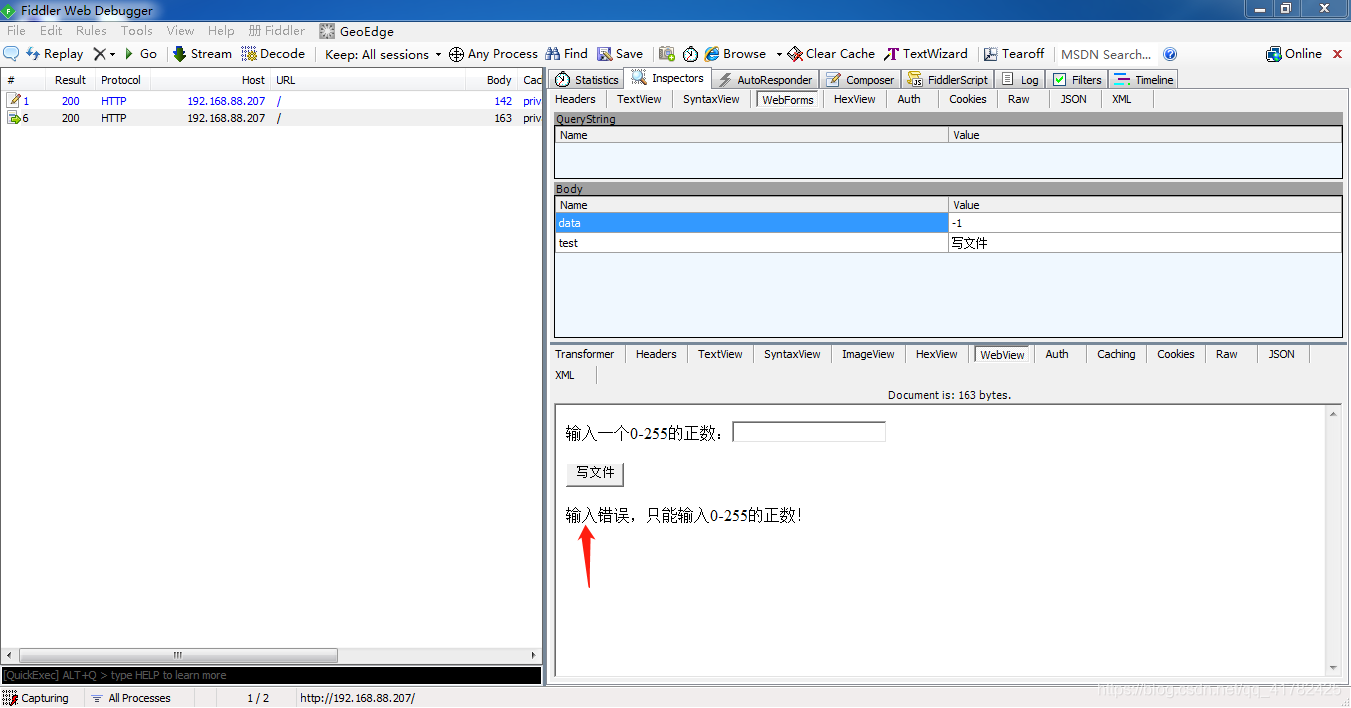Toggle Decode mode in toolbar
Viewport: 1351px width, 708px height.
point(273,54)
